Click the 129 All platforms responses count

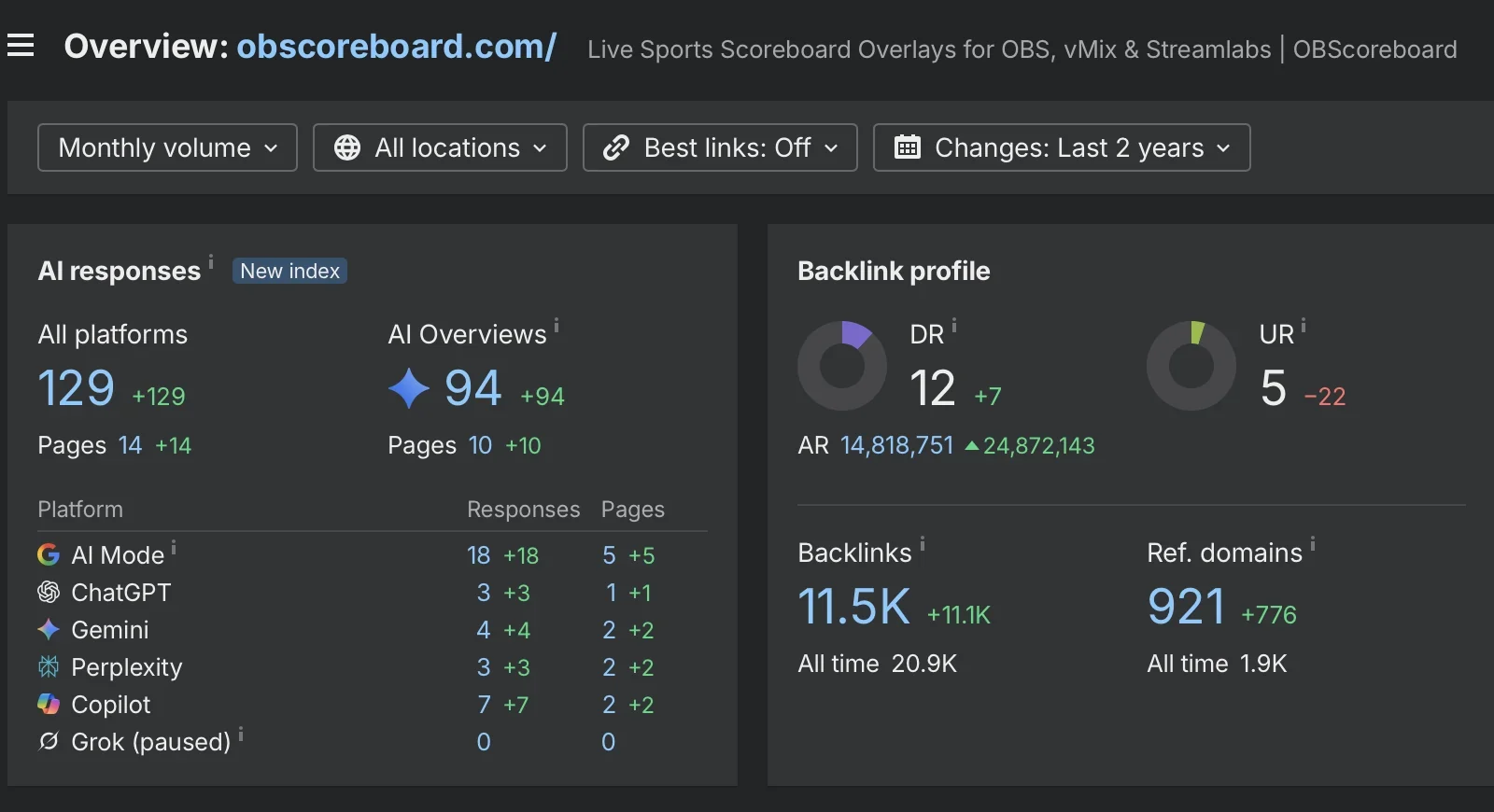click(77, 388)
